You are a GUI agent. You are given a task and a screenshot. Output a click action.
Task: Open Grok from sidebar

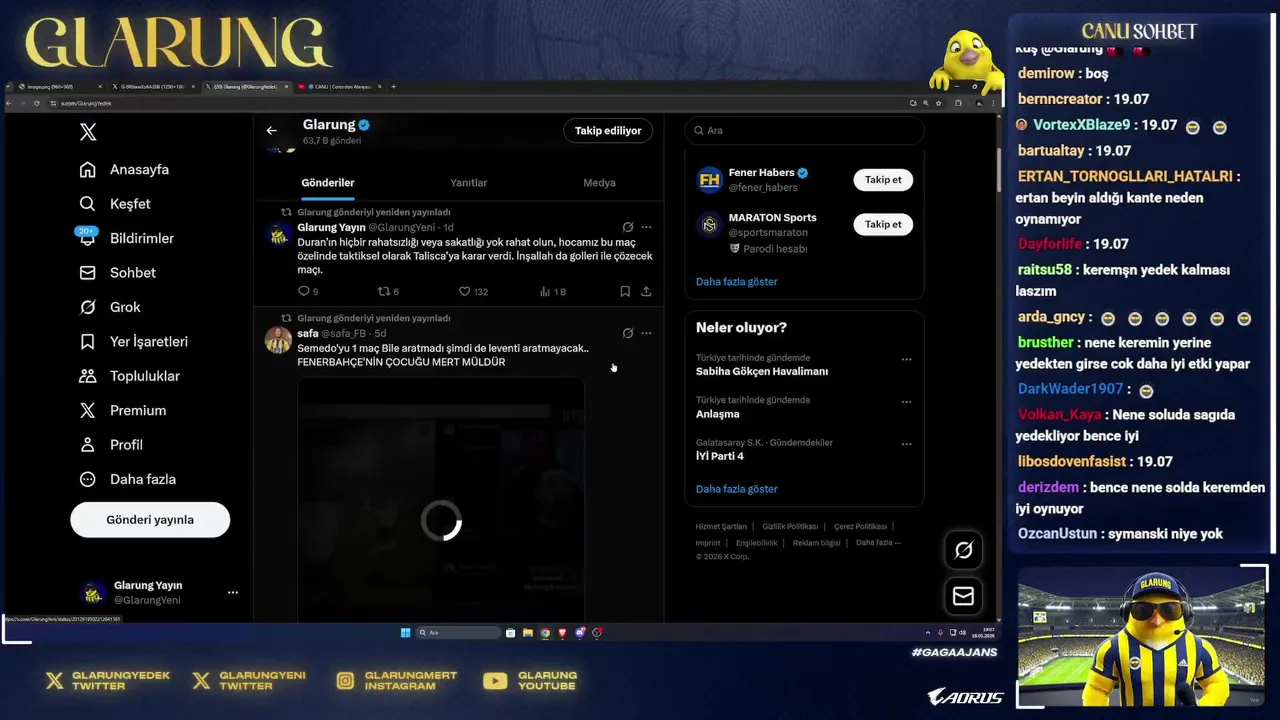pos(110,307)
